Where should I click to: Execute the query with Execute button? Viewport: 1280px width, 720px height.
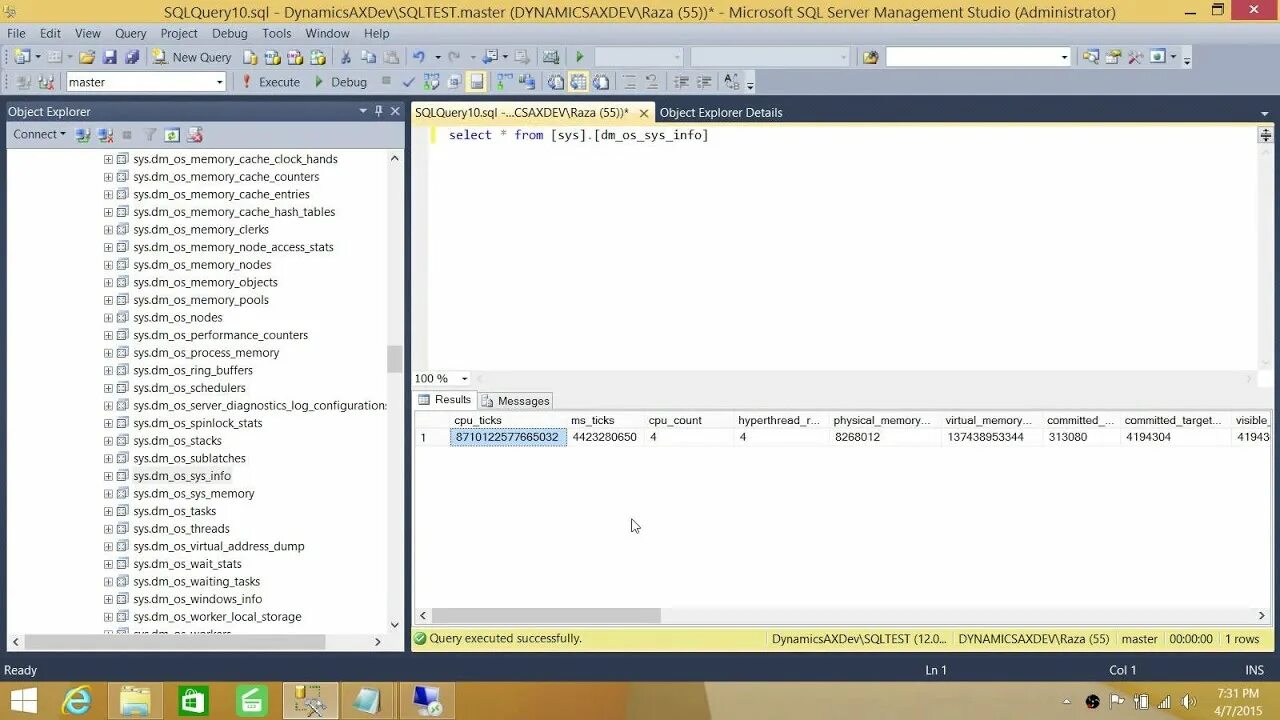pos(270,82)
